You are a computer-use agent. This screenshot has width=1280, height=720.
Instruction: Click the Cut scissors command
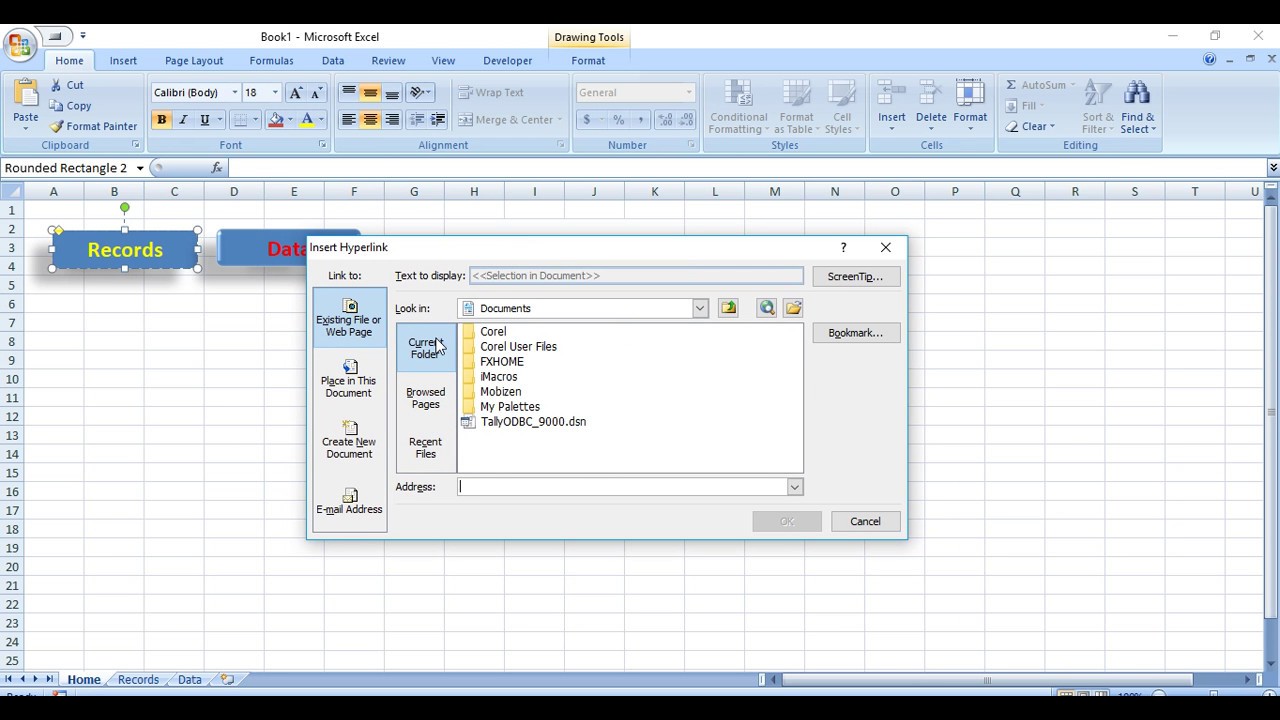point(67,85)
